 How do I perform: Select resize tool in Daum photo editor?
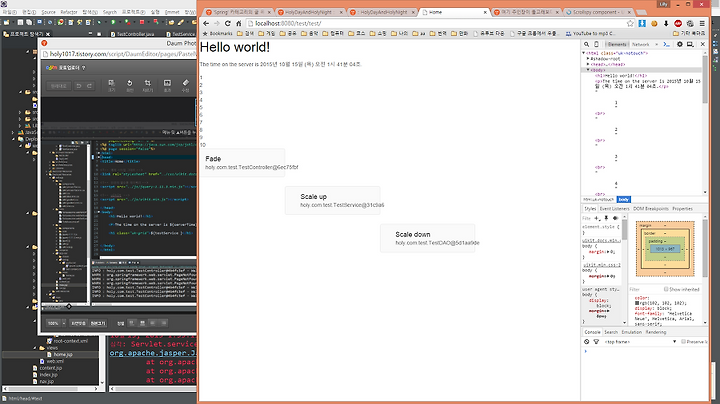point(111,85)
